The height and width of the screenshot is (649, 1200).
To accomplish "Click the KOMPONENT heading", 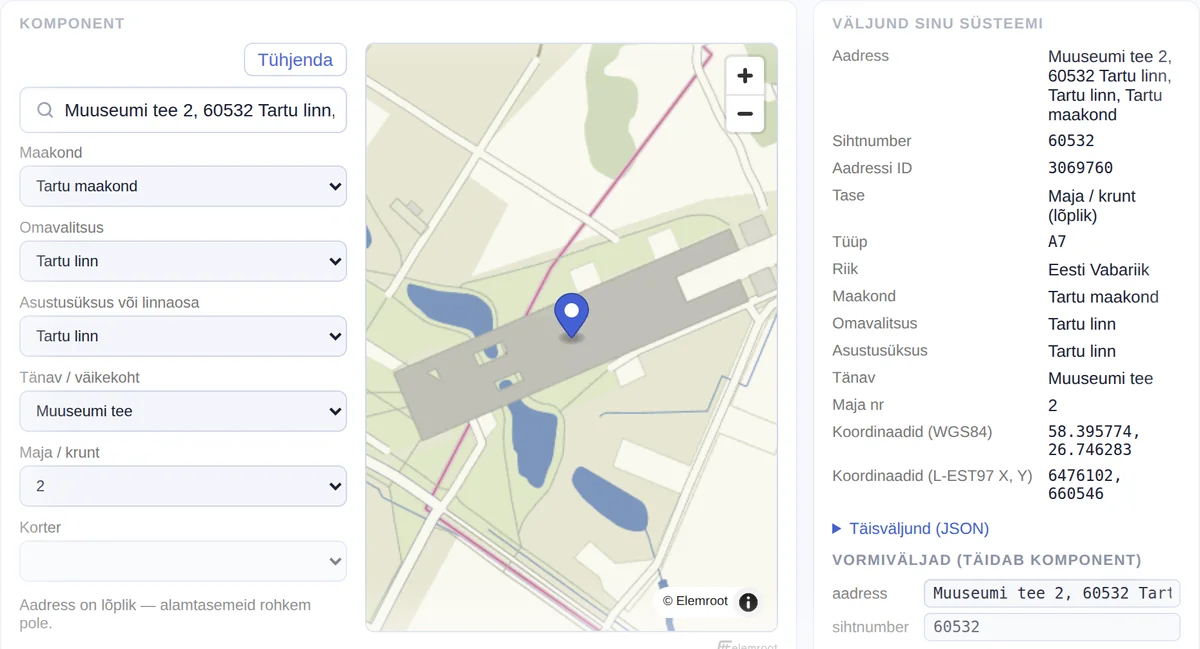I will [x=72, y=24].
